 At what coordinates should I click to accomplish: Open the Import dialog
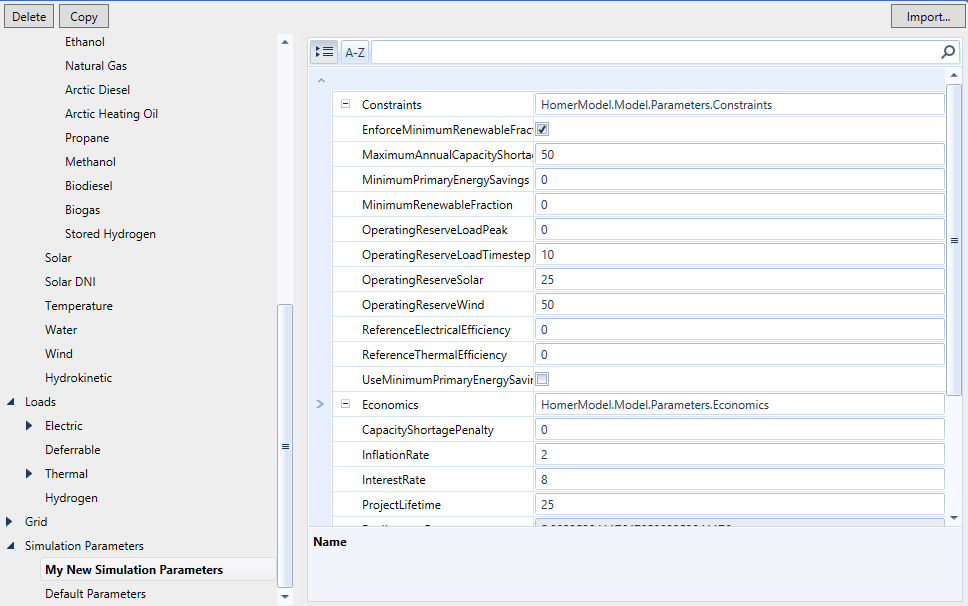[927, 16]
